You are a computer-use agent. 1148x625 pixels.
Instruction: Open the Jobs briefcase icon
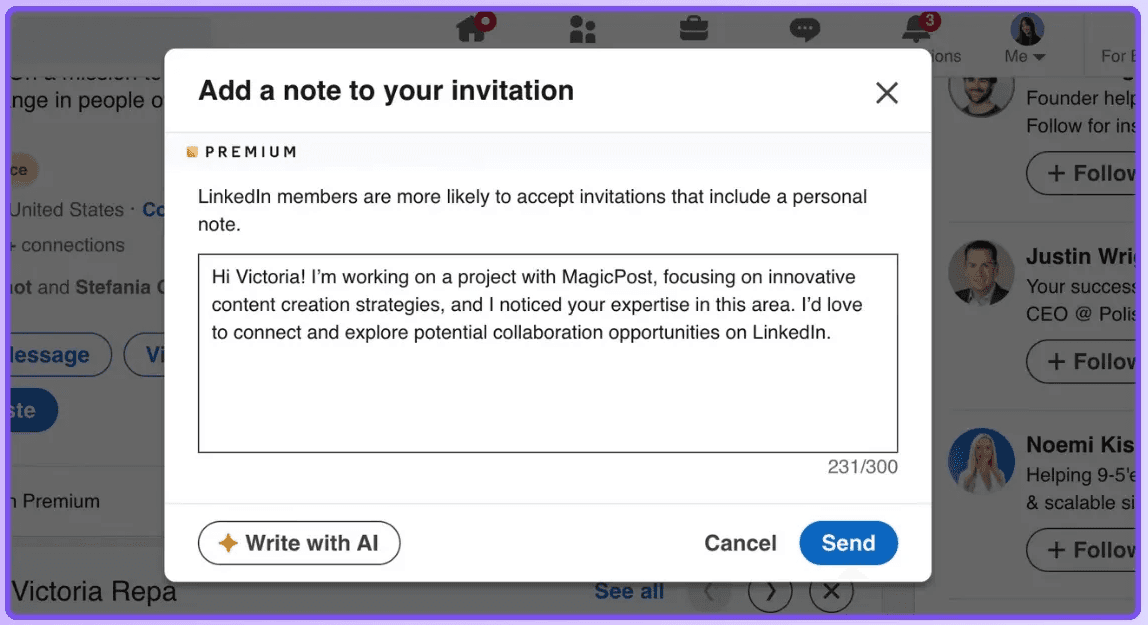pyautogui.click(x=693, y=29)
